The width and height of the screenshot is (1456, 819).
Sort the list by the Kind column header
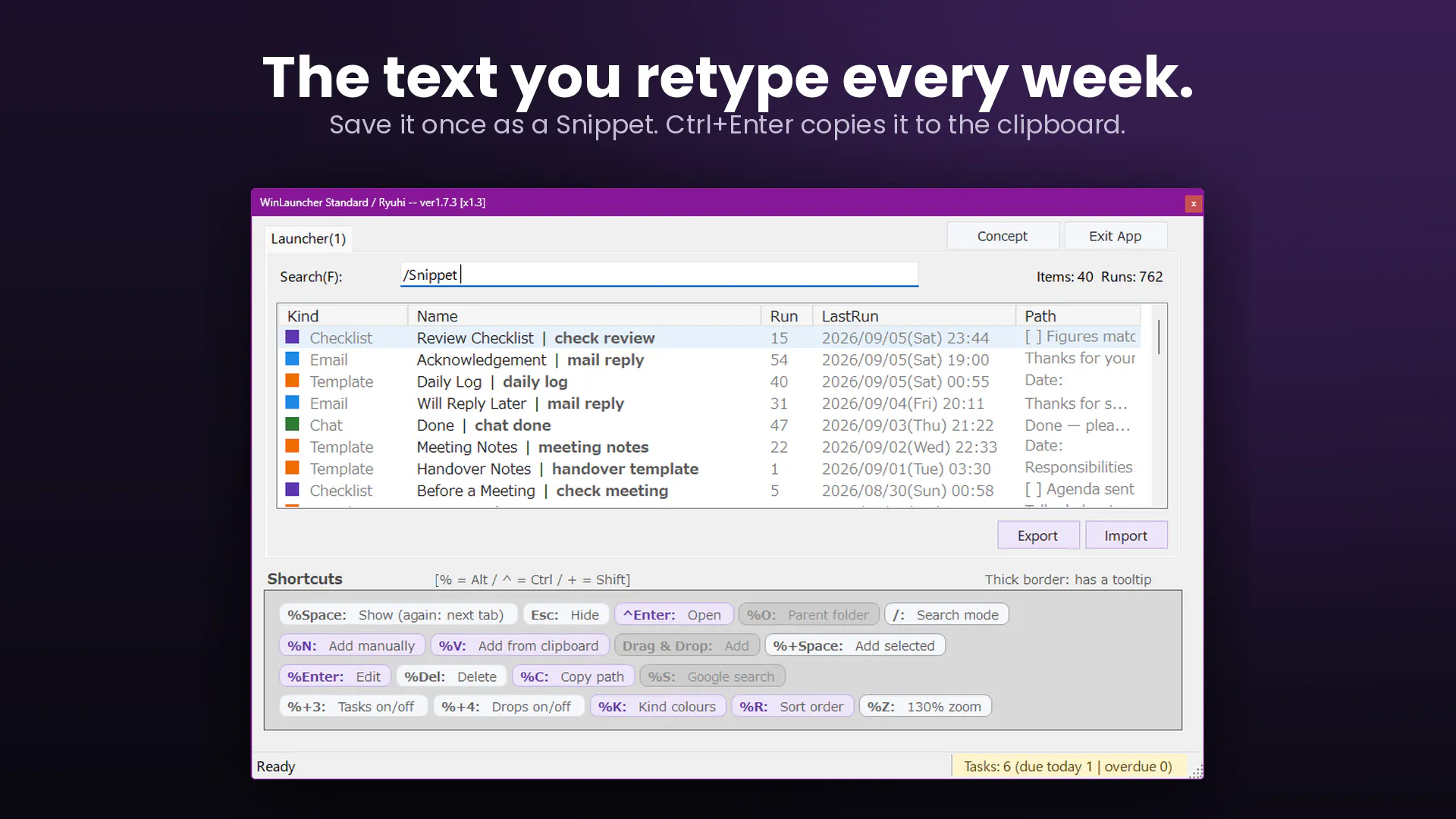[x=343, y=315]
